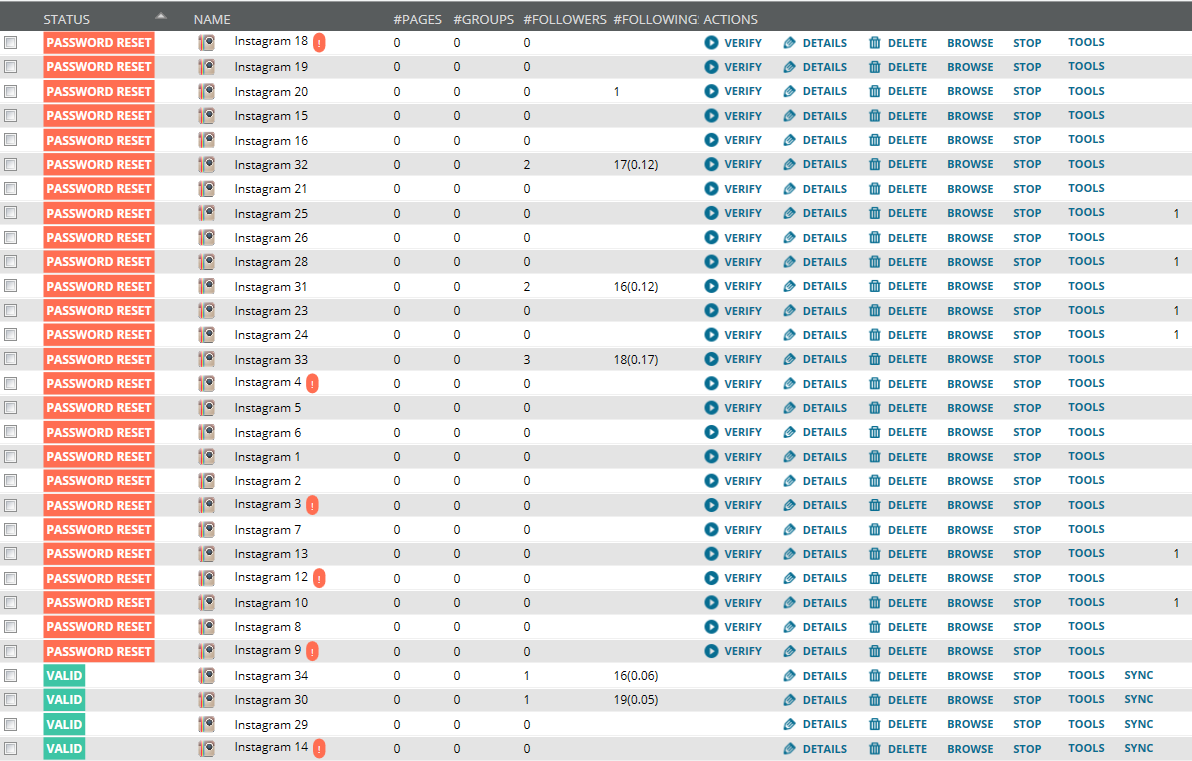Viewport: 1192px width, 761px height.
Task: Click the Instagram camera icon beside Instagram 15
Action: pyautogui.click(x=206, y=116)
